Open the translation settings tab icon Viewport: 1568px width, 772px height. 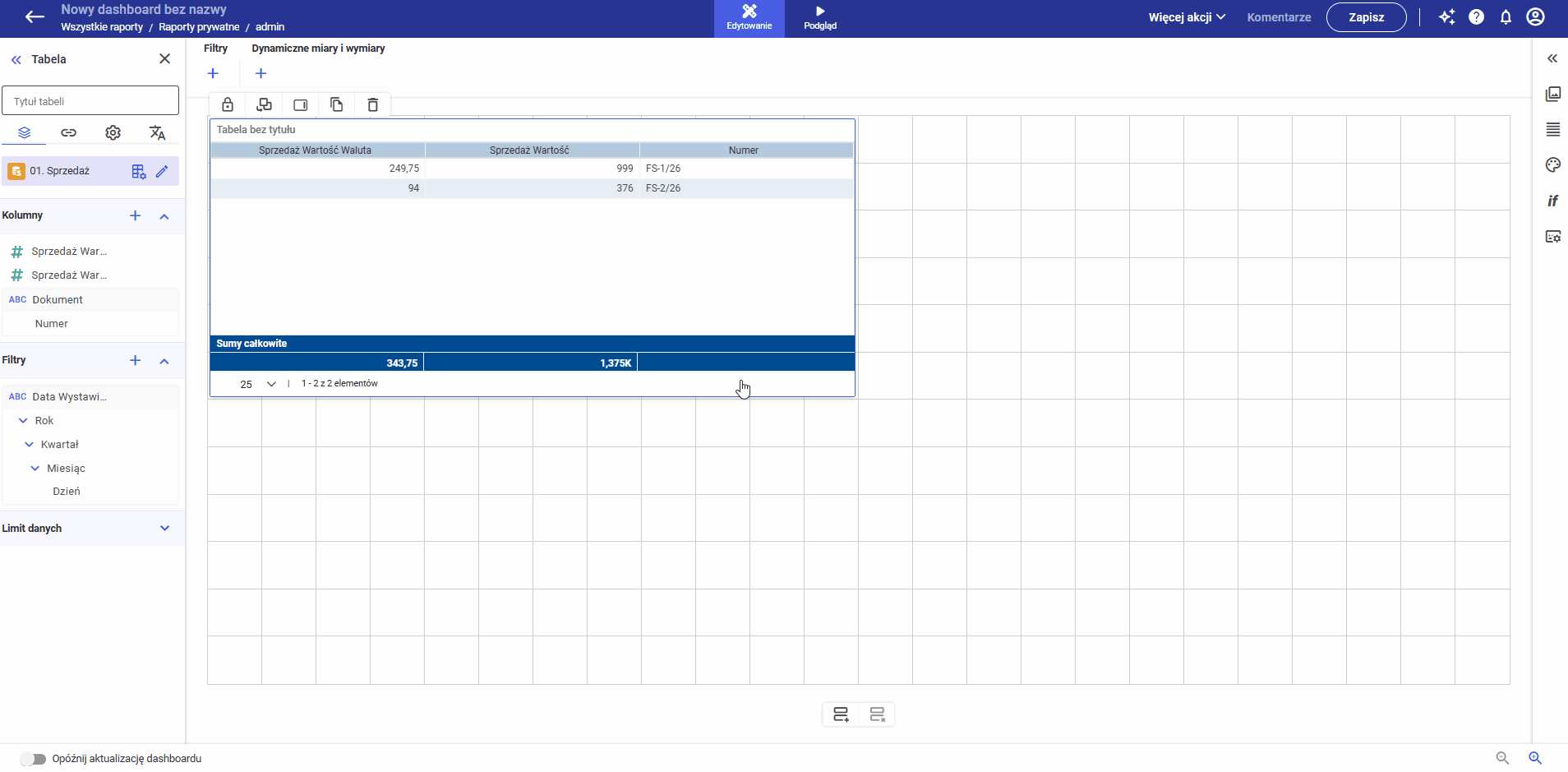click(157, 132)
